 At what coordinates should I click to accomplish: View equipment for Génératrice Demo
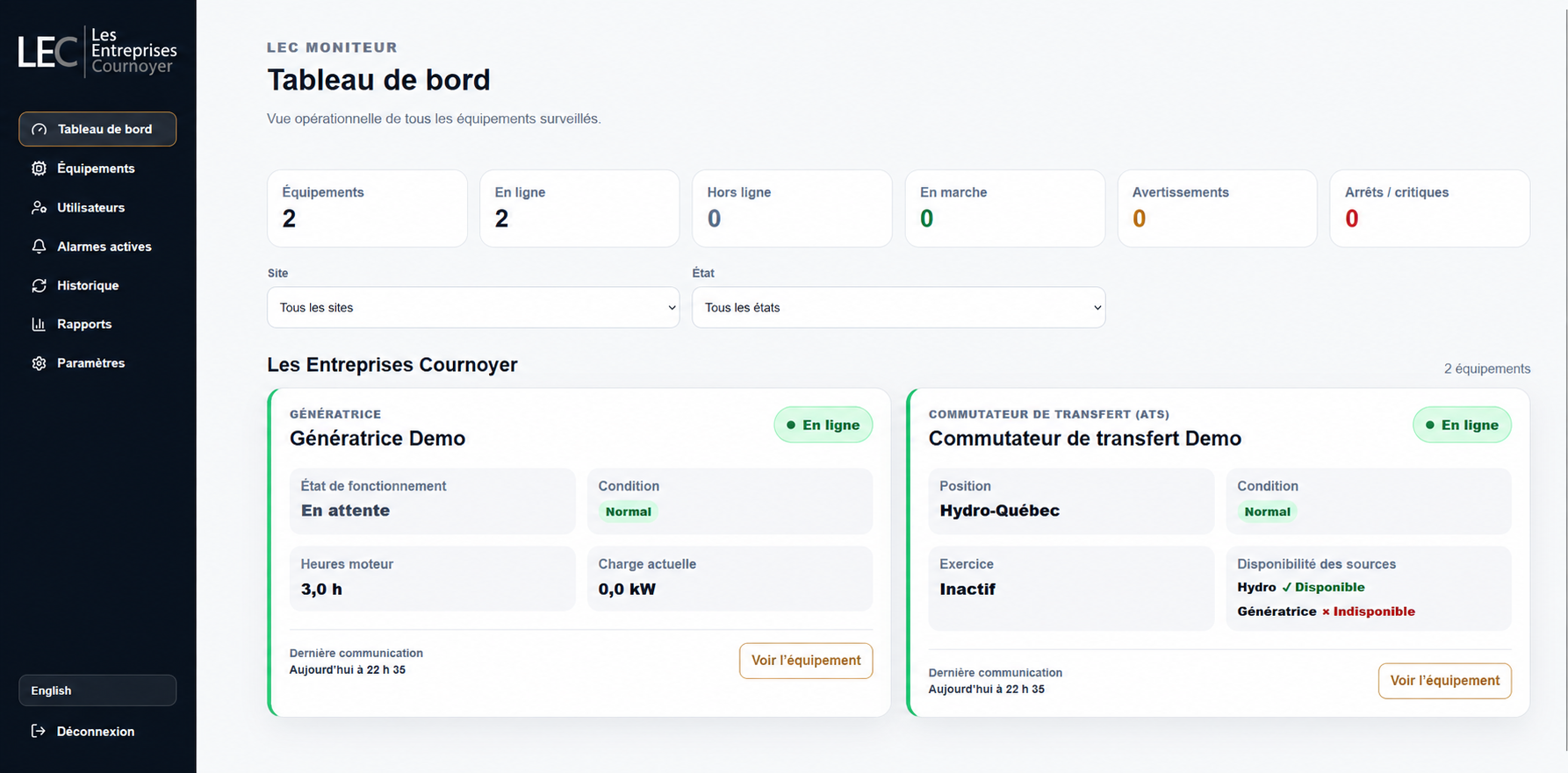806,661
